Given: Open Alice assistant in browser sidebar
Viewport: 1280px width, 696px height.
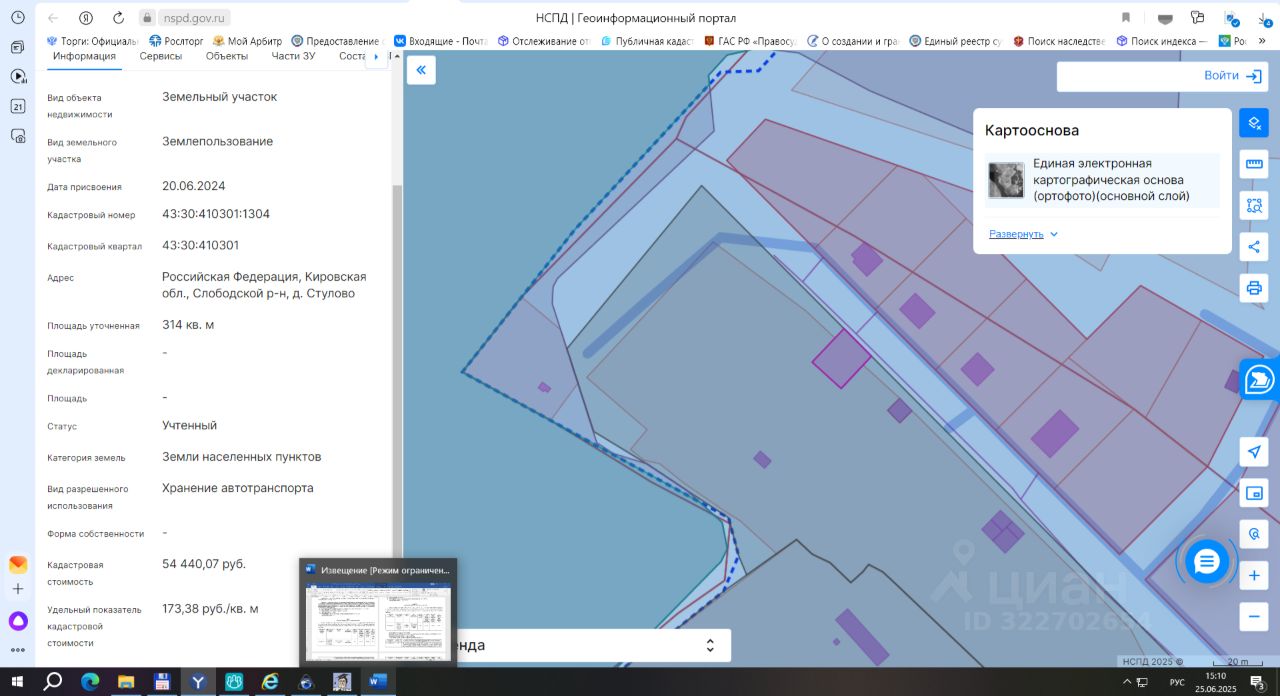Looking at the screenshot, I should 18,621.
